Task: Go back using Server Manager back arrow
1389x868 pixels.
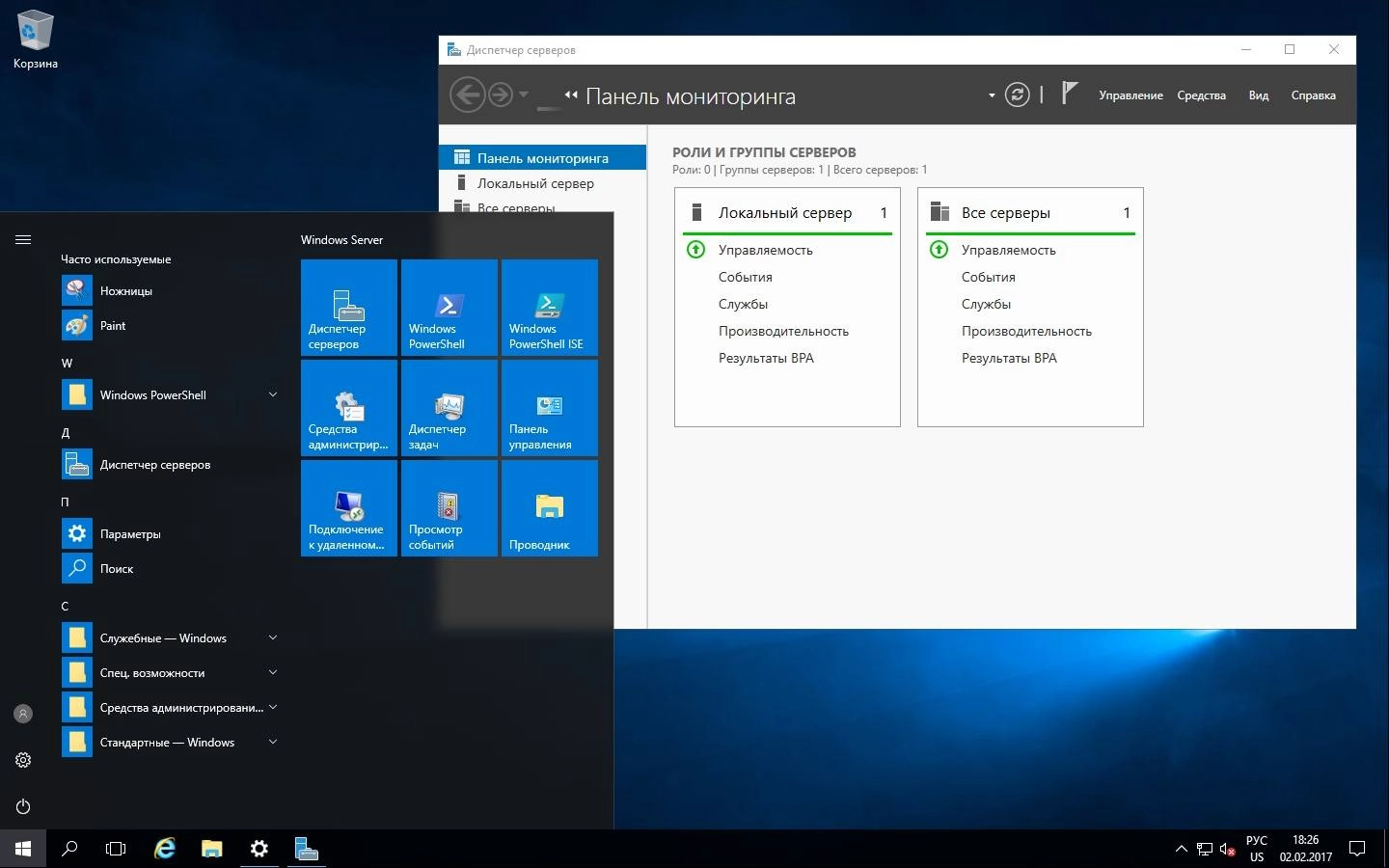Action: click(x=467, y=95)
